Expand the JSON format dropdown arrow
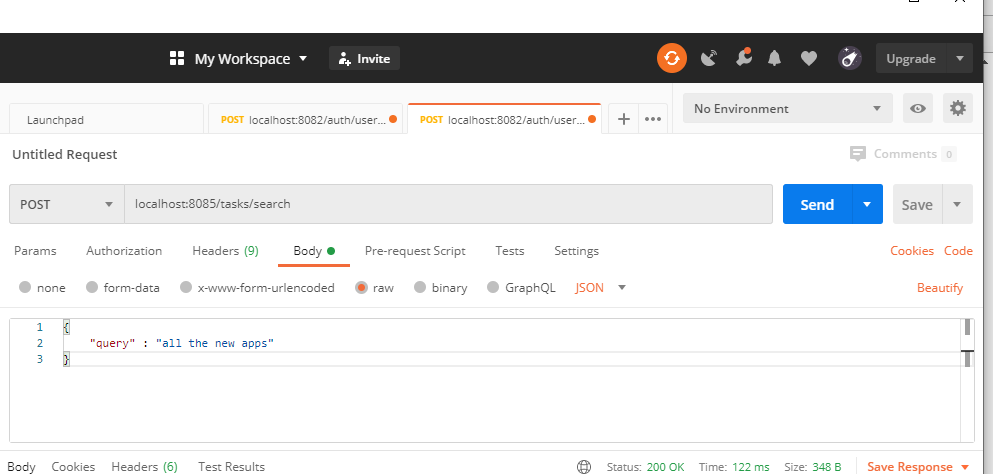The image size is (993, 474). click(622, 288)
